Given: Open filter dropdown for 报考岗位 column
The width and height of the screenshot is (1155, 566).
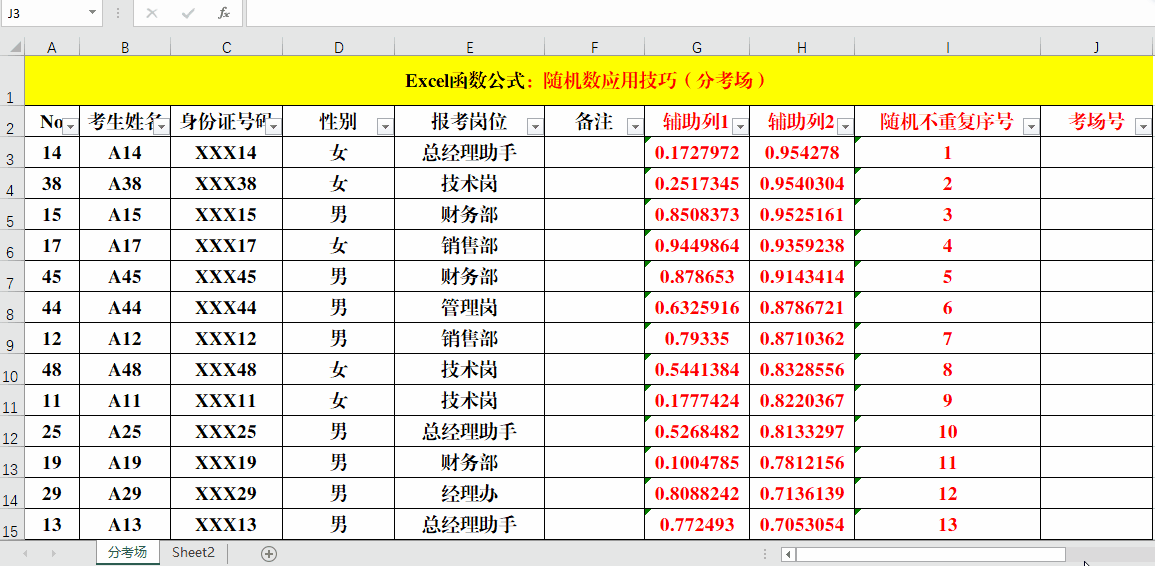Looking at the screenshot, I should 535,126.
